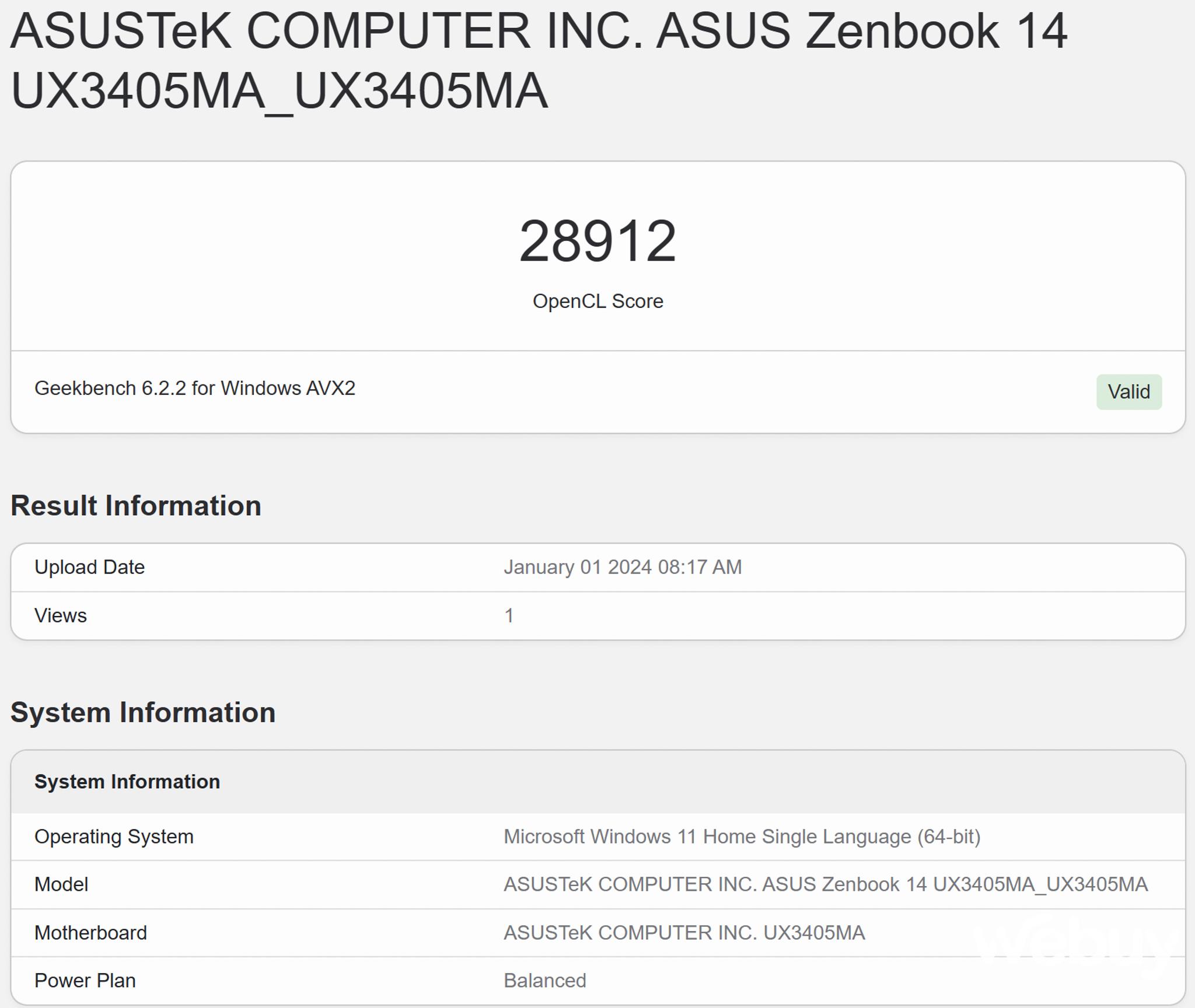Click the Operating System label

pyautogui.click(x=114, y=836)
